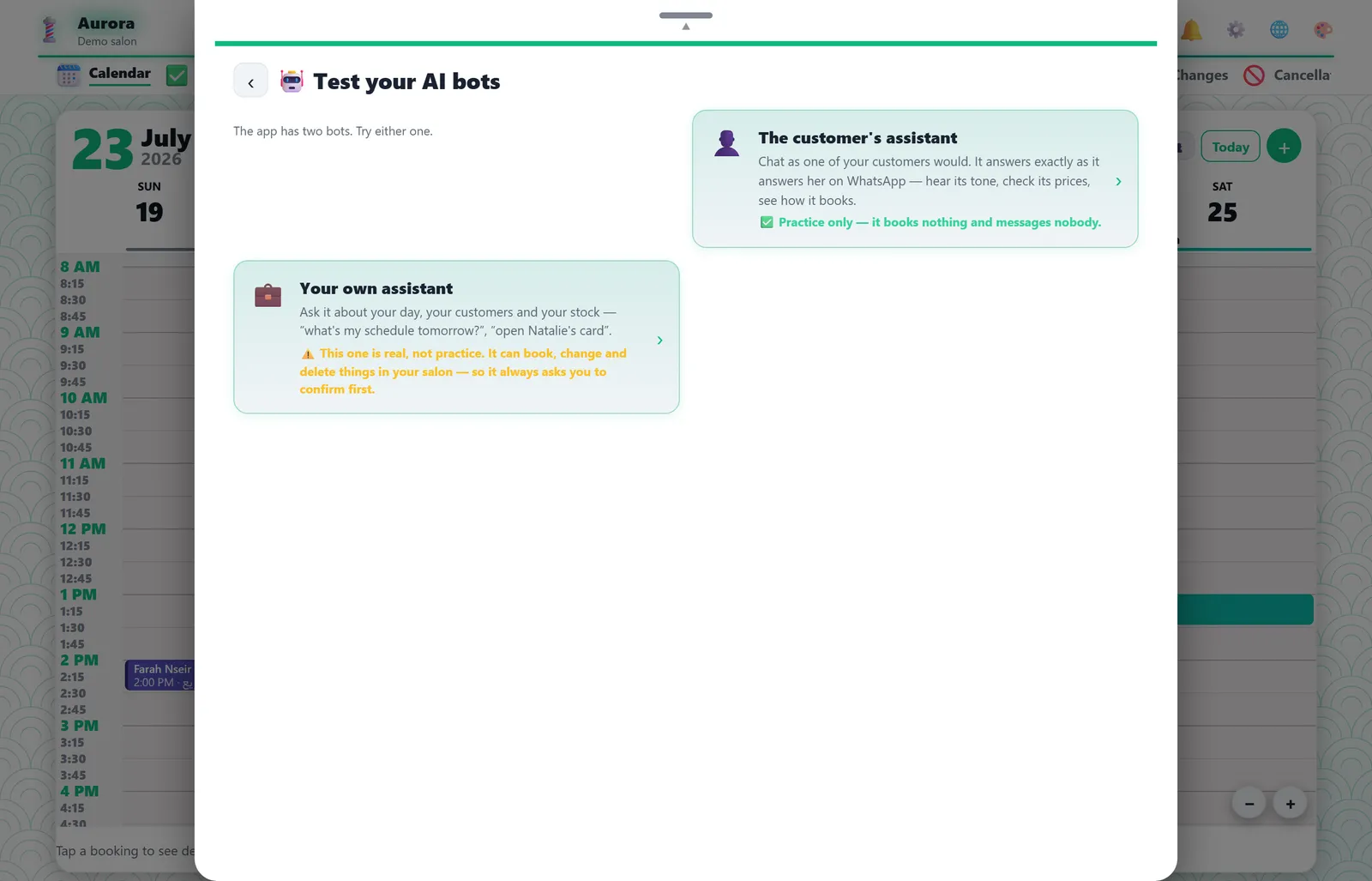Screen dimensions: 1372x881
Task: Jump to Today in the calendar
Action: [1231, 147]
